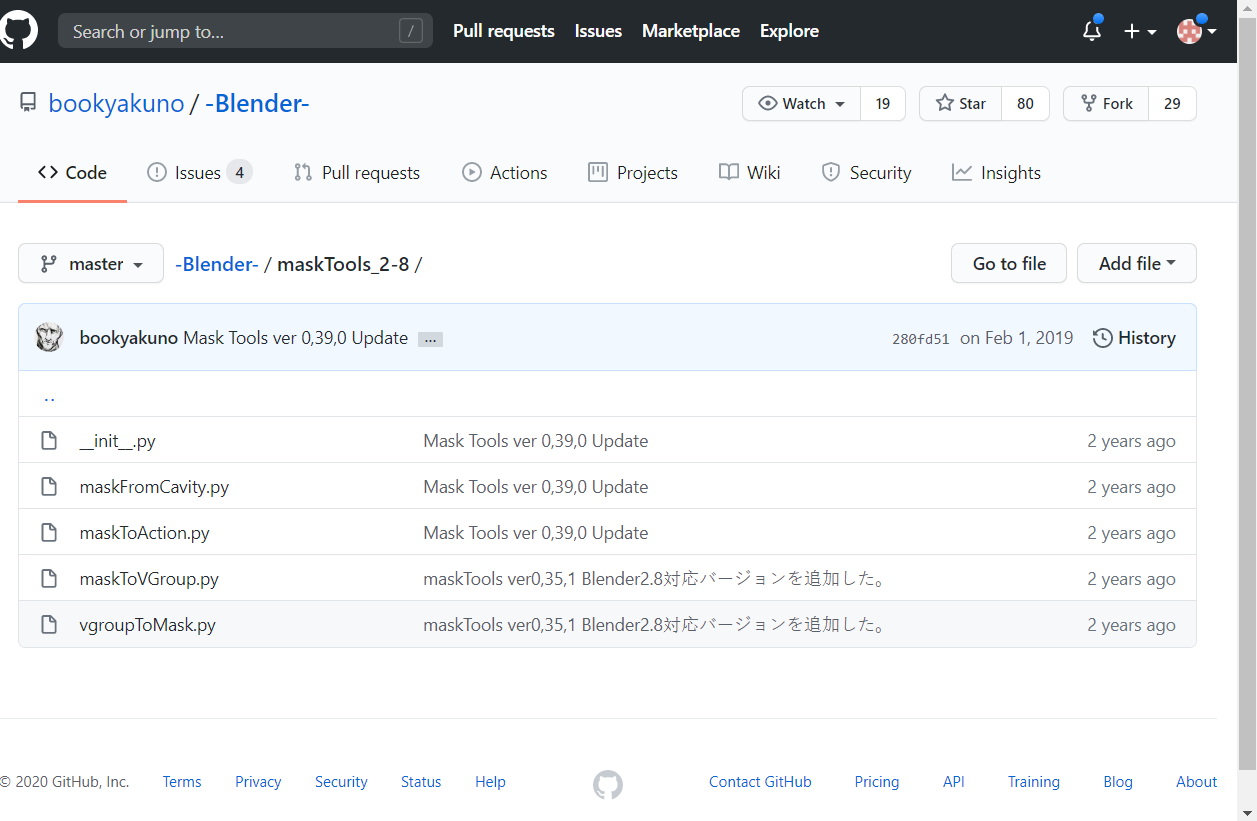
Task: Open stargazers count 80
Action: click(1025, 104)
